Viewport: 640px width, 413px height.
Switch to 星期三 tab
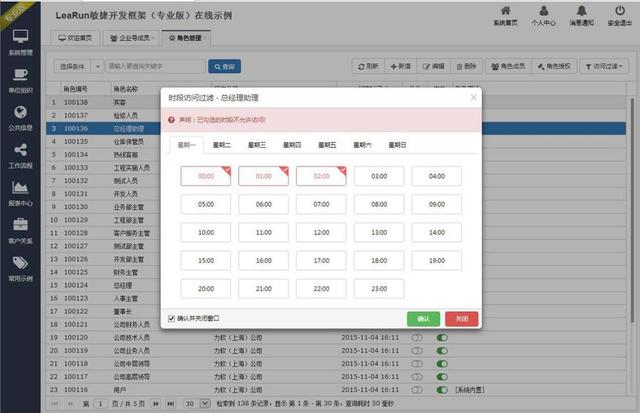tap(257, 145)
